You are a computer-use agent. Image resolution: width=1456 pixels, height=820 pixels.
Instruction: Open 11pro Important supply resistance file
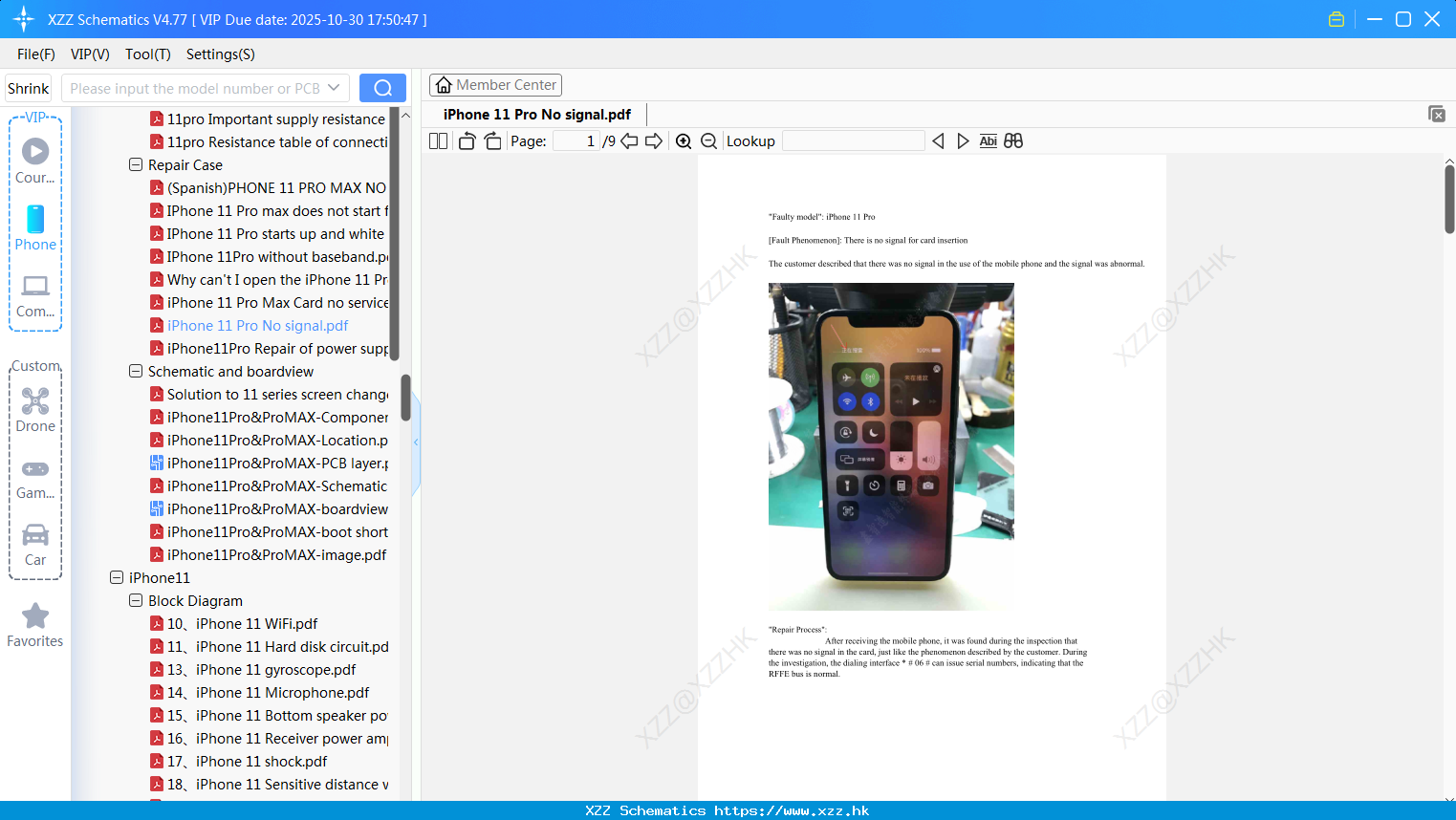268,119
